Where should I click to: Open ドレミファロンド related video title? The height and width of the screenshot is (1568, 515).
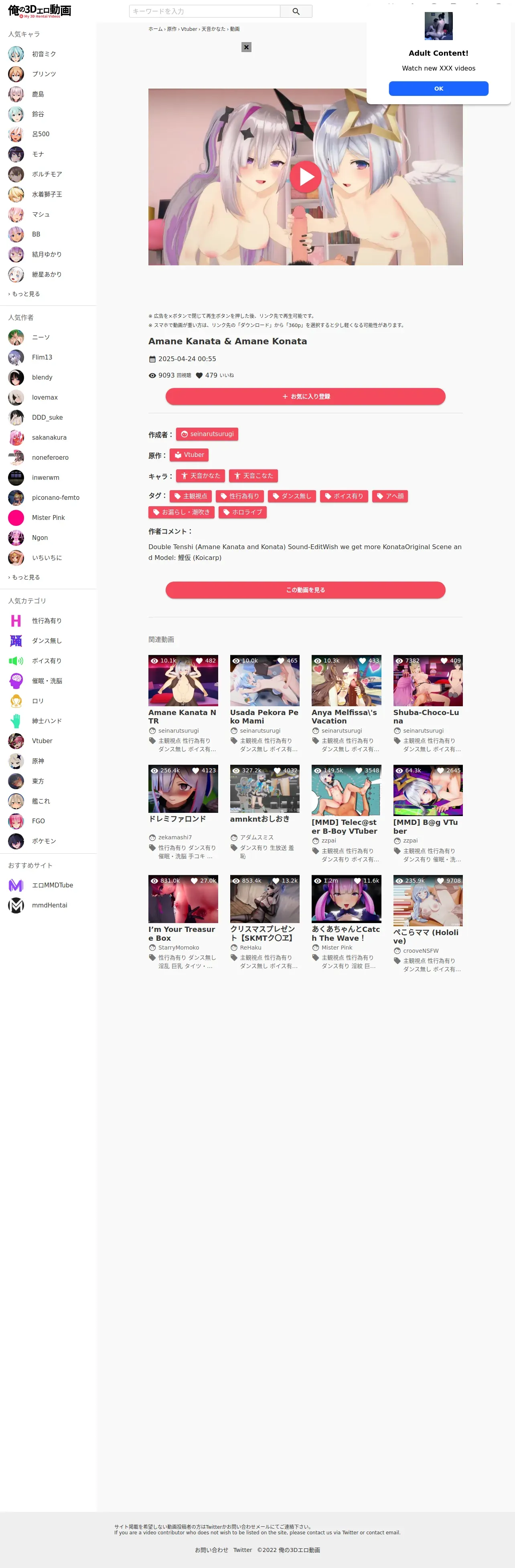177,819
